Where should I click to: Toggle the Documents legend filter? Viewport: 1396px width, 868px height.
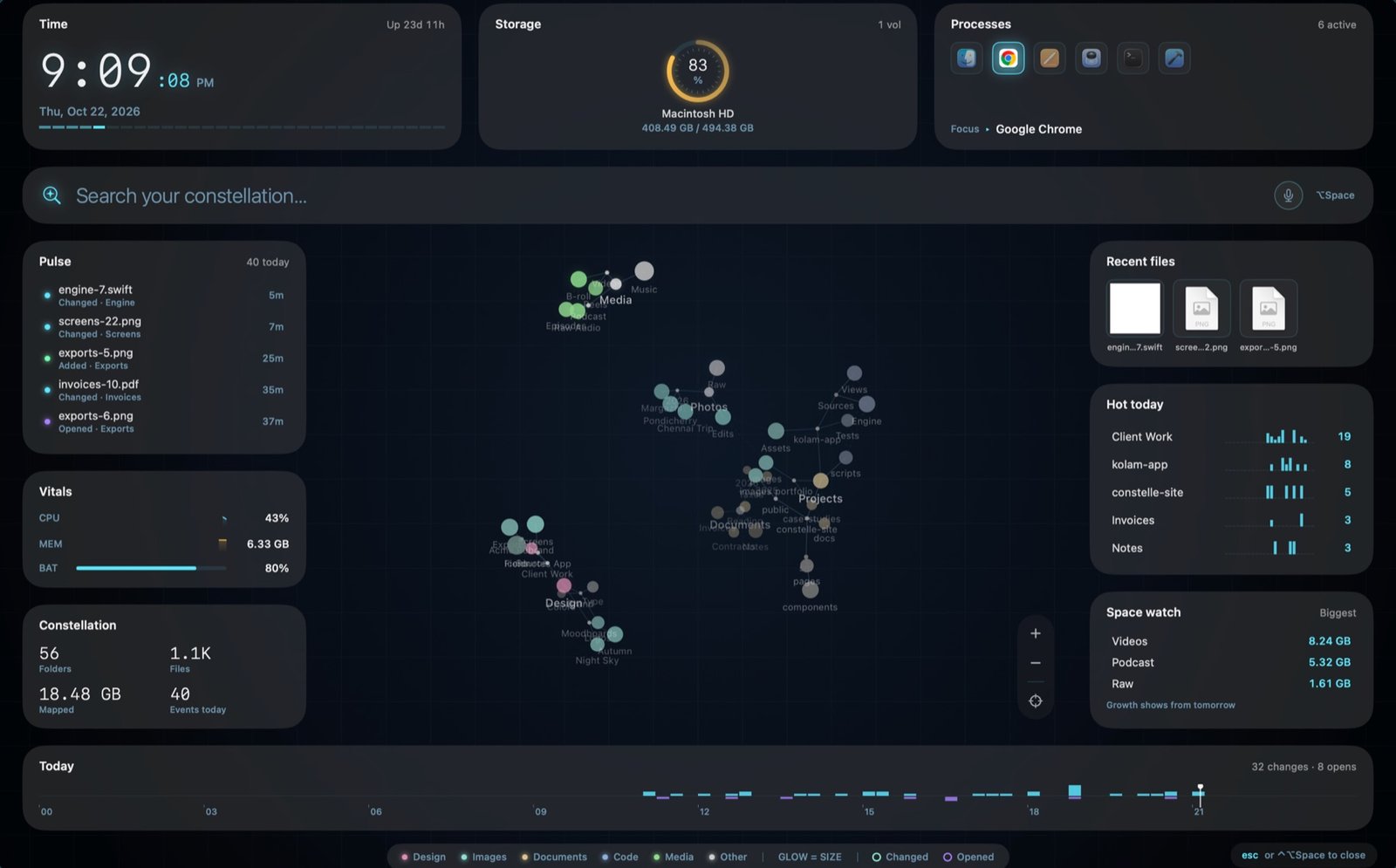point(554,857)
